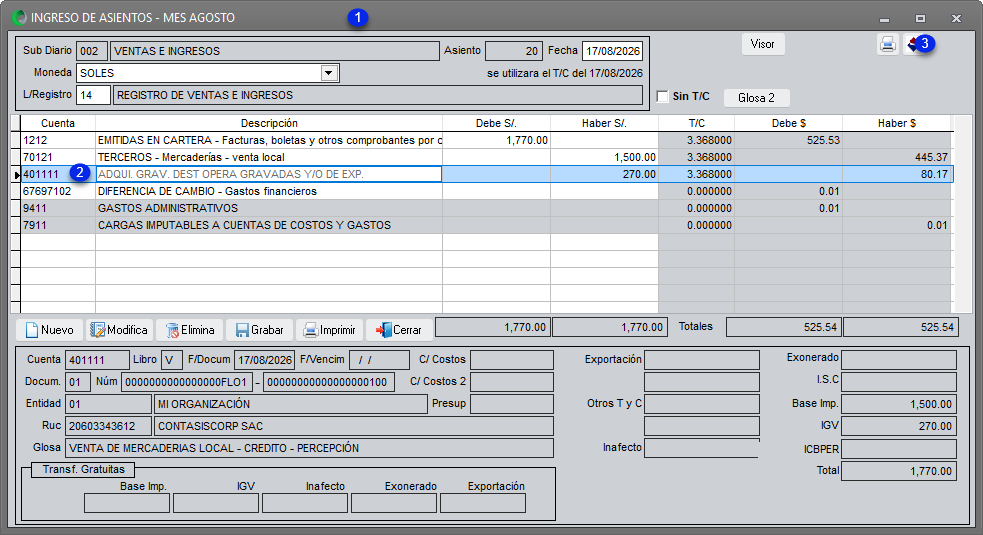Click the Libro V field
983x535 pixels.
pos(172,359)
